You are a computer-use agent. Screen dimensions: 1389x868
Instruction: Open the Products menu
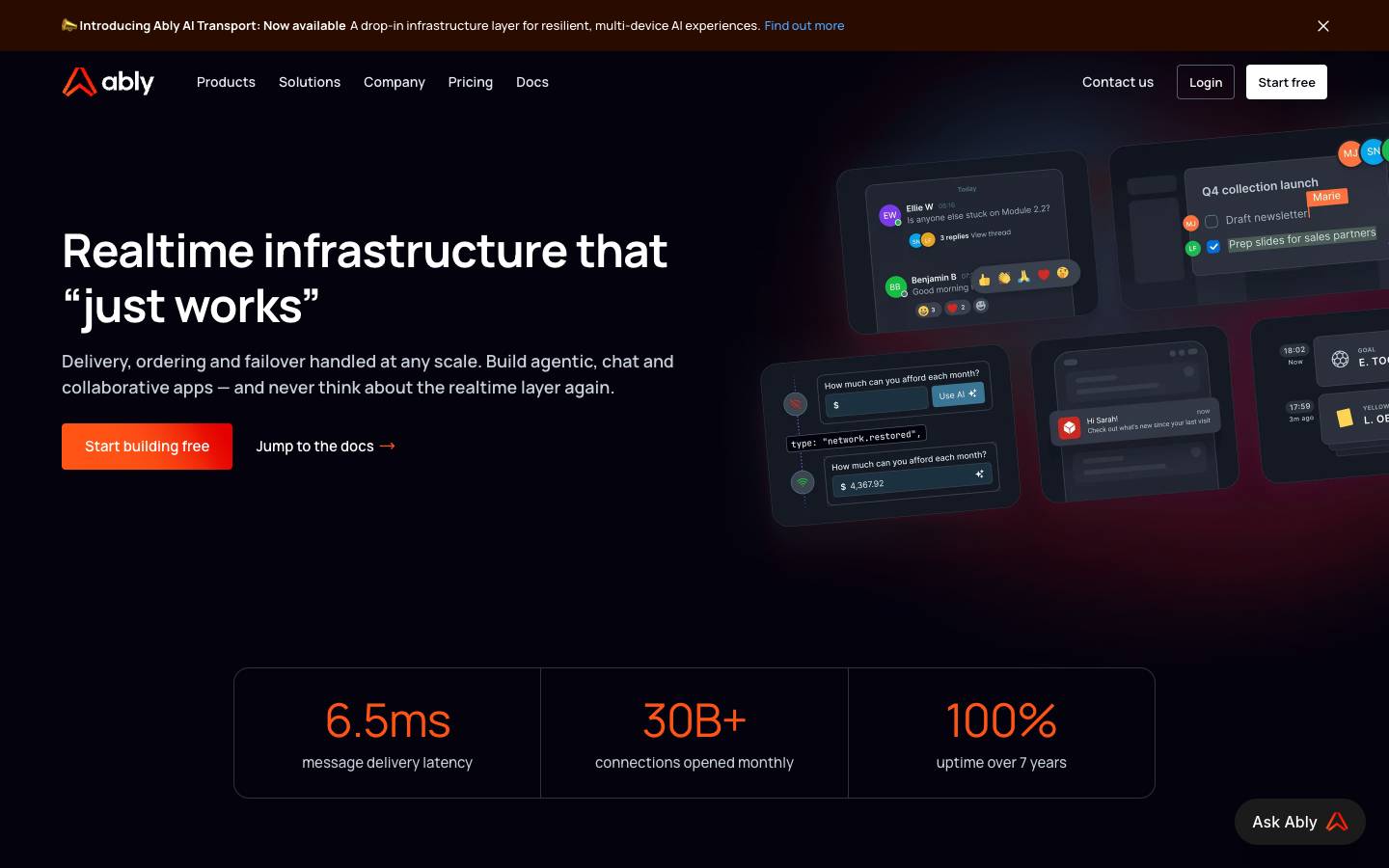click(226, 82)
